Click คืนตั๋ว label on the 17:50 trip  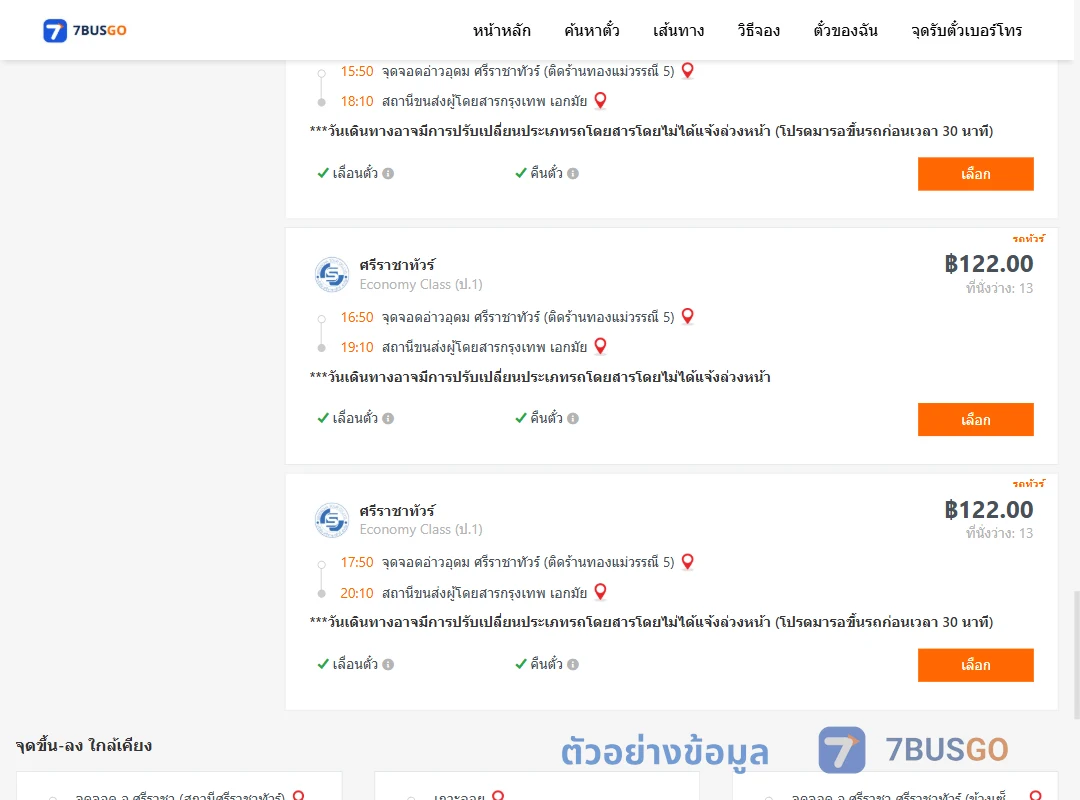pos(546,664)
